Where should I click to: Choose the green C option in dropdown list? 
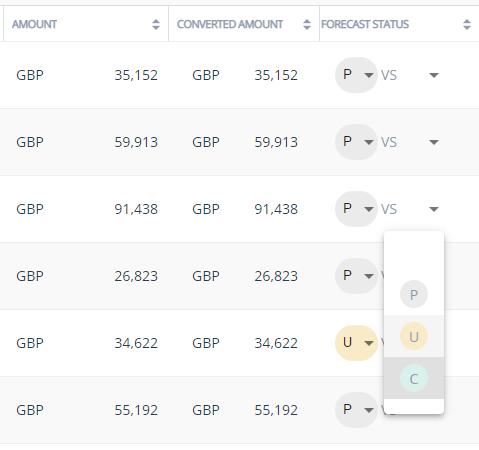[414, 378]
